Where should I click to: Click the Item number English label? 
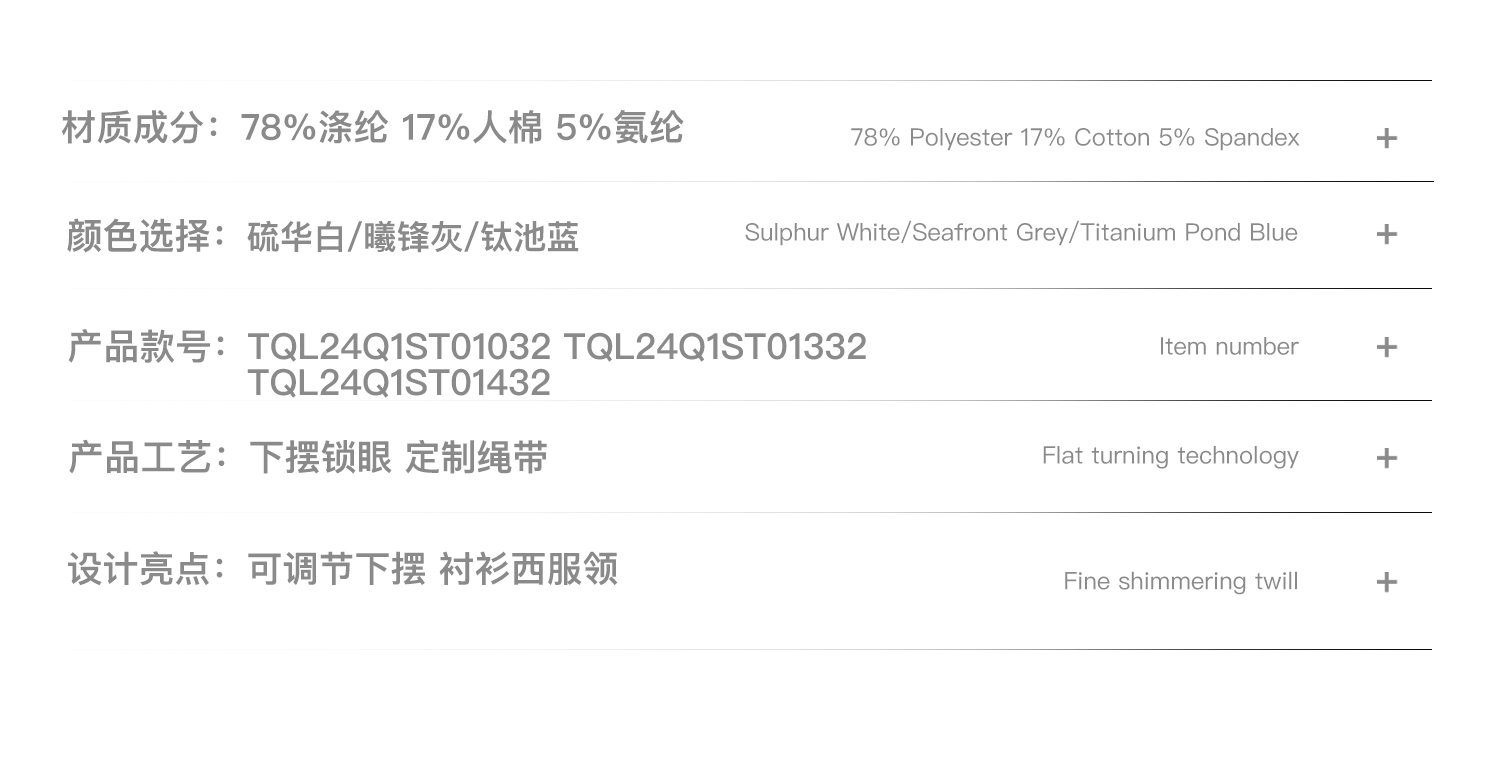1228,347
